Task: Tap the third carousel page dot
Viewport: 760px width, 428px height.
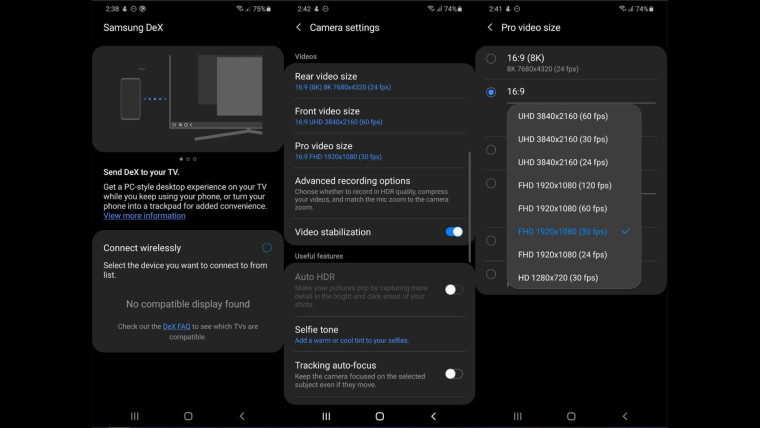Action: click(195, 159)
